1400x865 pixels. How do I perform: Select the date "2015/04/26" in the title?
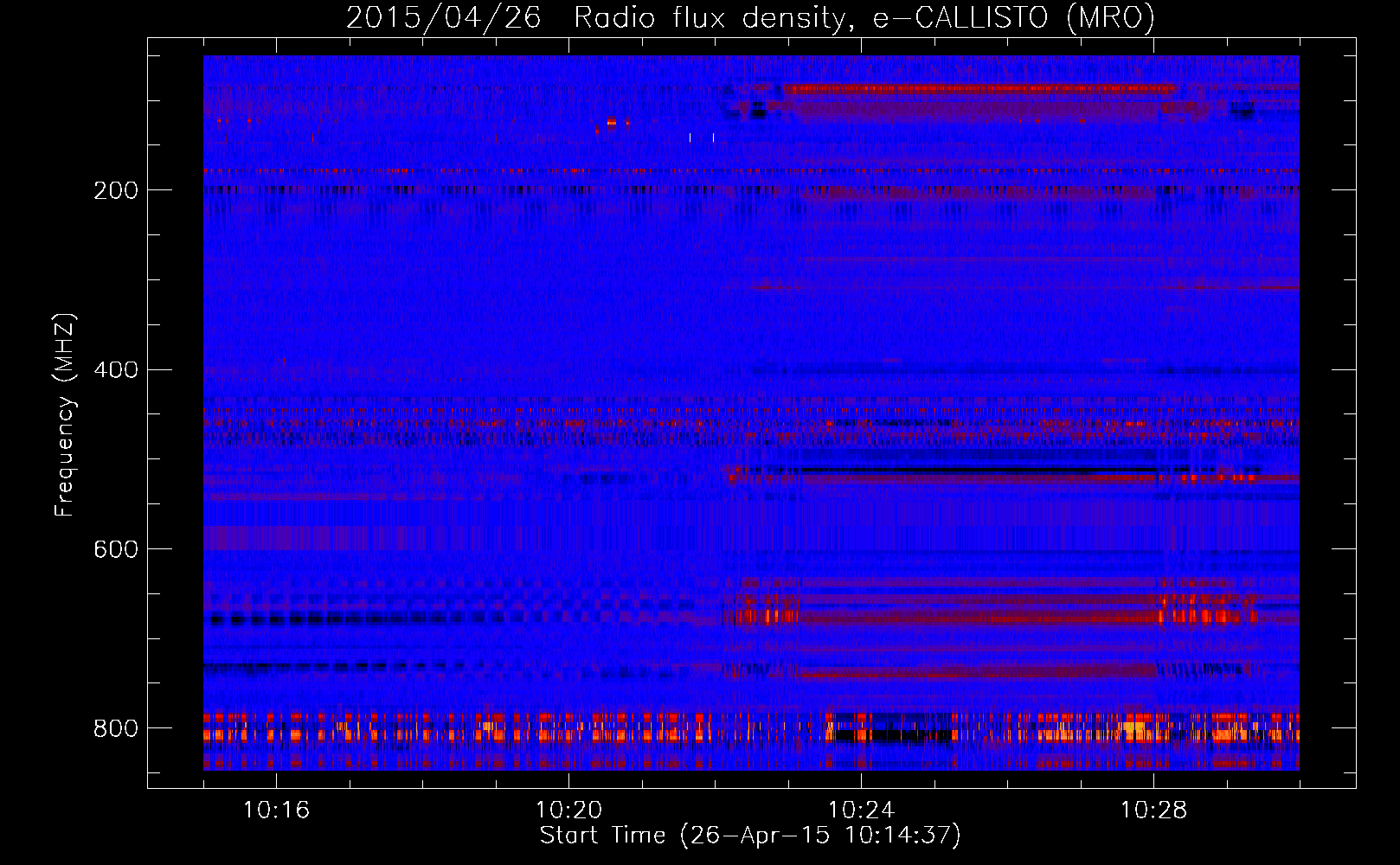coord(444,17)
